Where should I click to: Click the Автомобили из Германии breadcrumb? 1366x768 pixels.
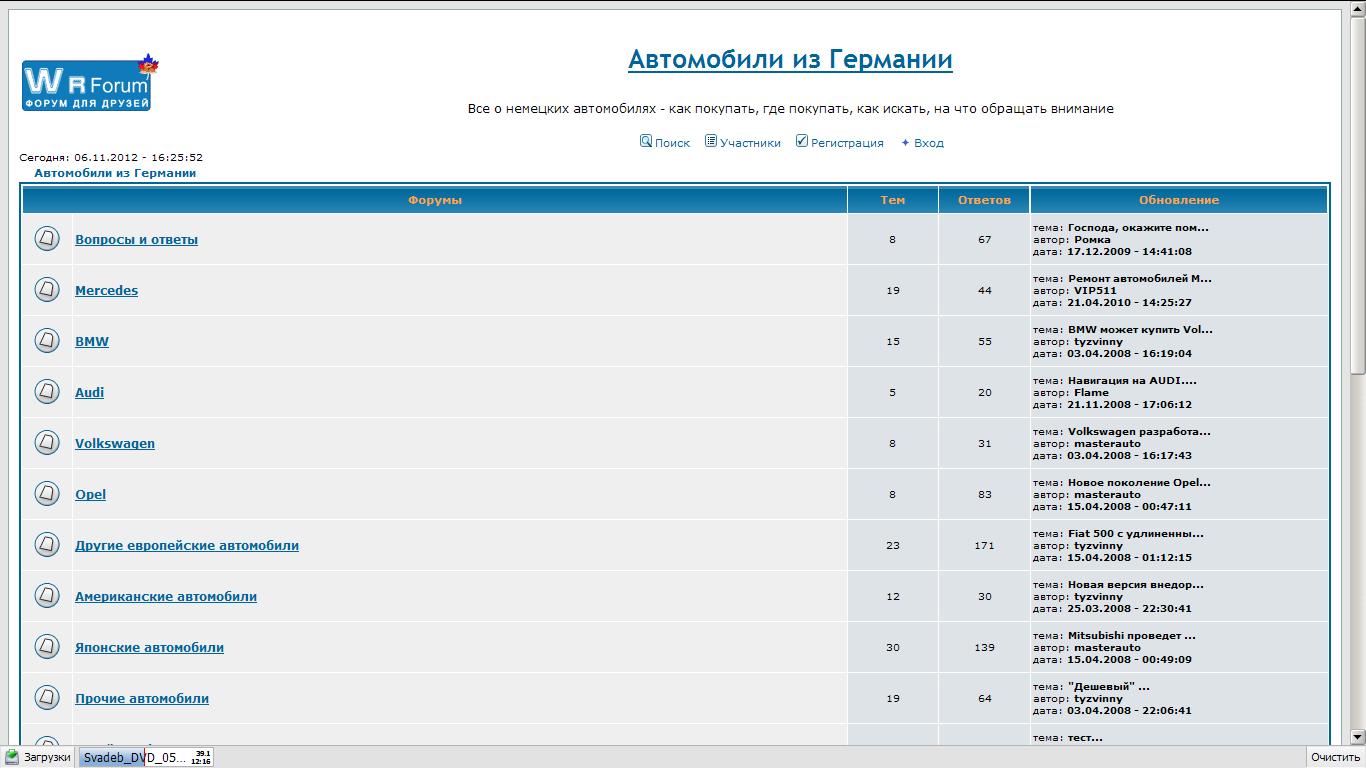pos(115,173)
